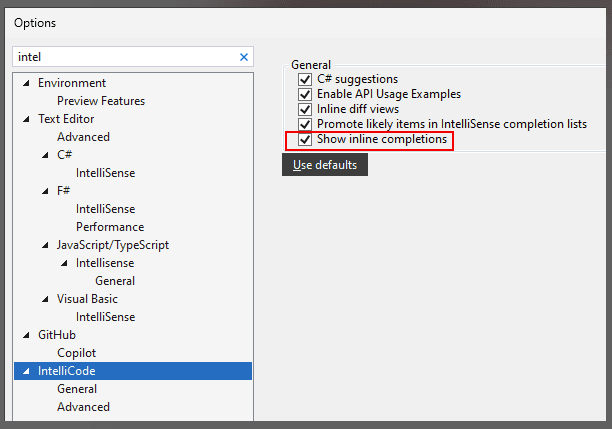Click the 'Enable API Usage Examples' label
This screenshot has height=429, width=612.
click(389, 94)
